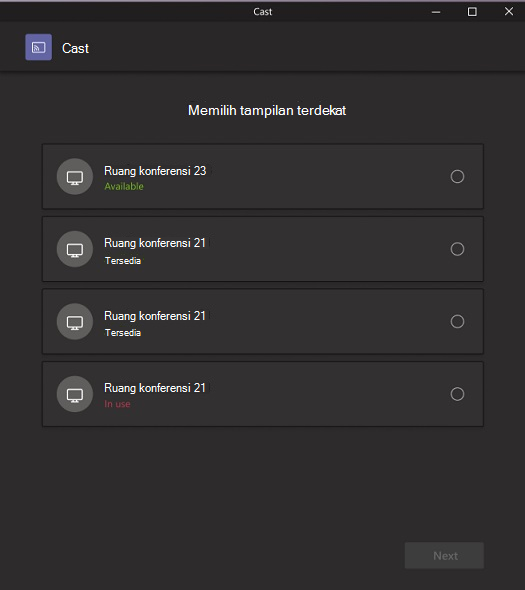Click the Tersedia status in the second row
Screen dimensions: 525x590
(x=123, y=260)
